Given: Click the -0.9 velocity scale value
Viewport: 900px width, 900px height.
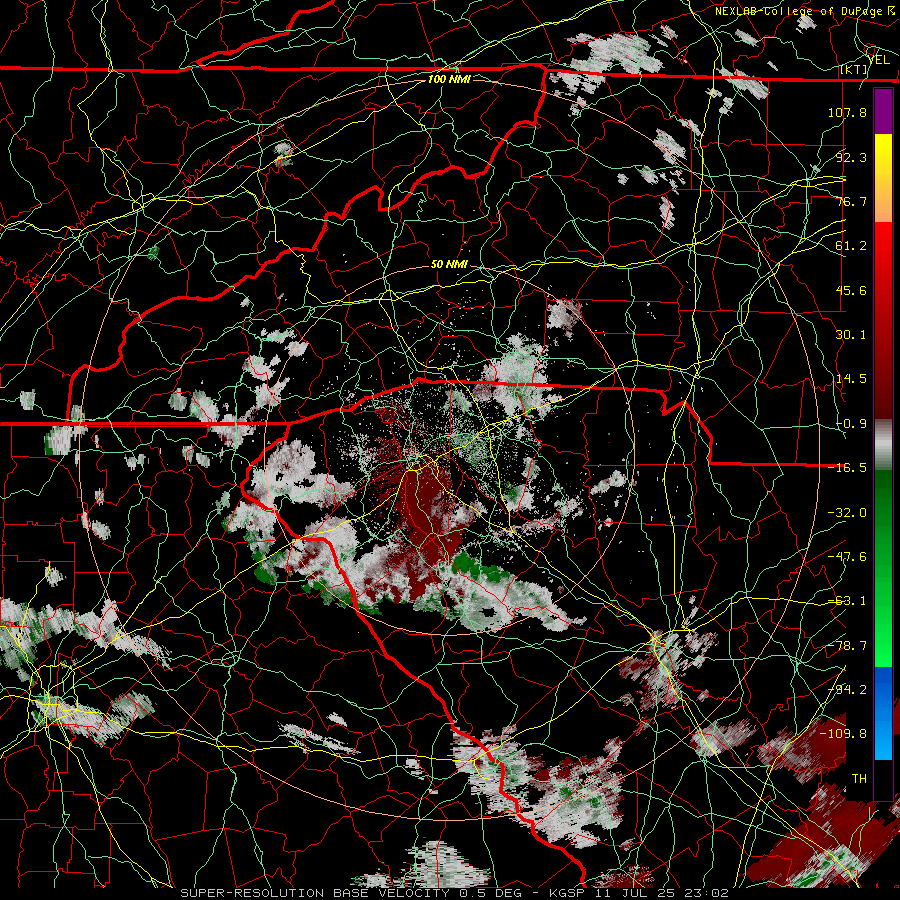Looking at the screenshot, I should click(x=851, y=424).
